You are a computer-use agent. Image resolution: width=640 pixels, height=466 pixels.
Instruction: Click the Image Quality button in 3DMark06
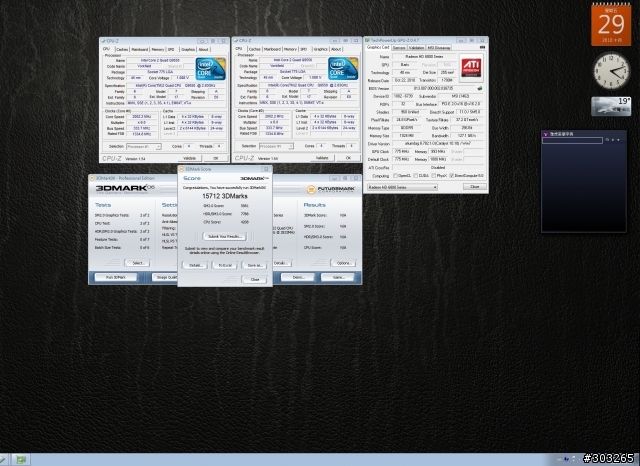point(165,277)
